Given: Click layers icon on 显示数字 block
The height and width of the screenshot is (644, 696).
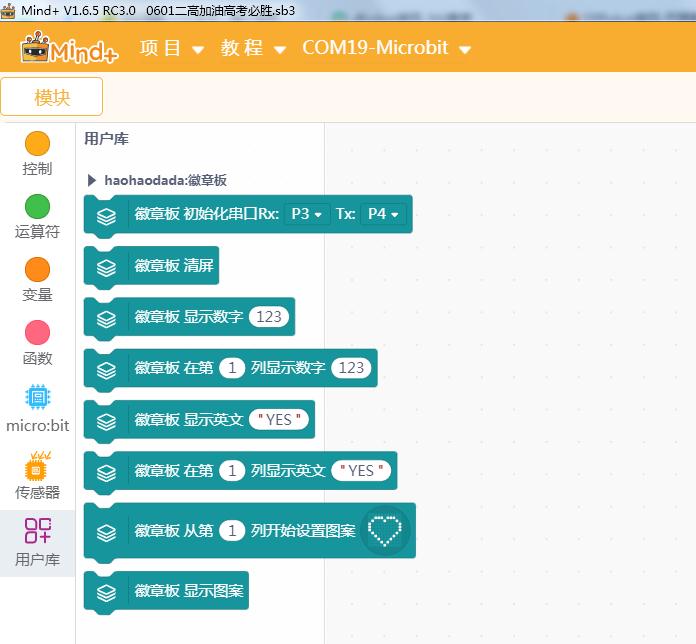Looking at the screenshot, I should (x=107, y=319).
